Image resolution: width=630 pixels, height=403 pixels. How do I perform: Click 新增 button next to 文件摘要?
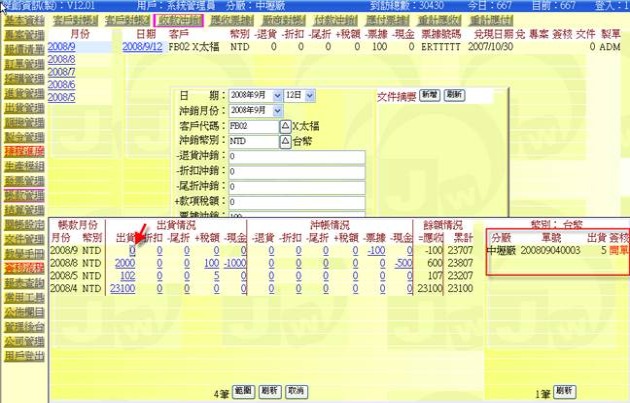pos(429,94)
